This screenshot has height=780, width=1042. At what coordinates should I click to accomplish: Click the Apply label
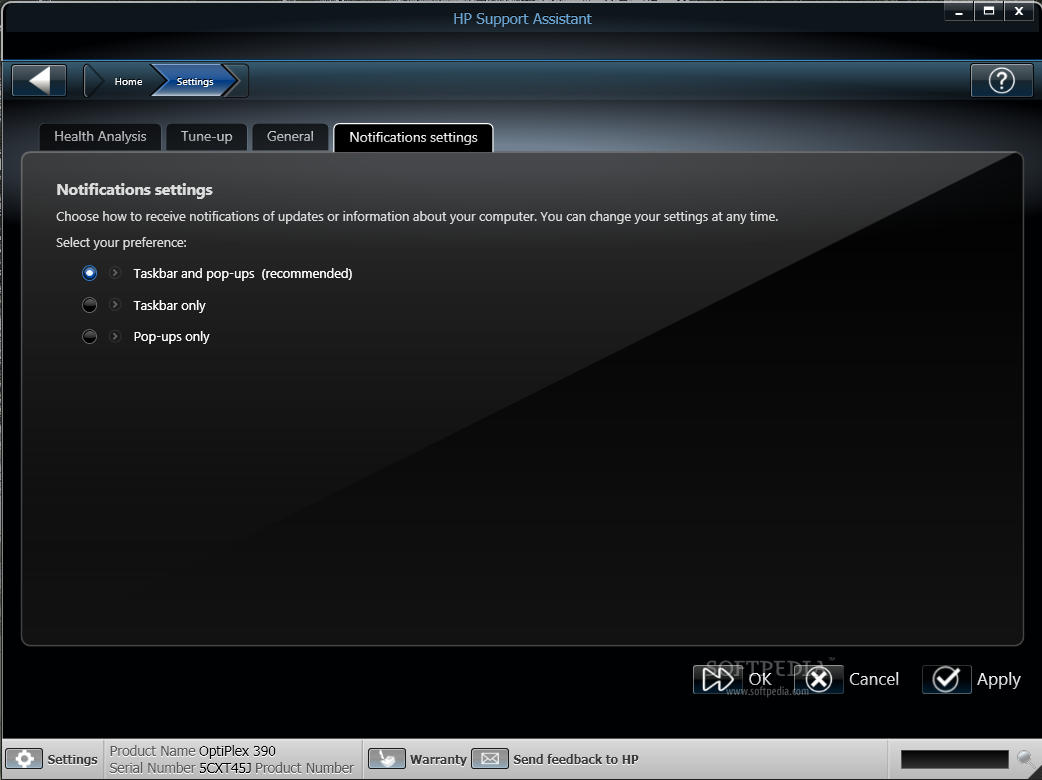point(999,680)
